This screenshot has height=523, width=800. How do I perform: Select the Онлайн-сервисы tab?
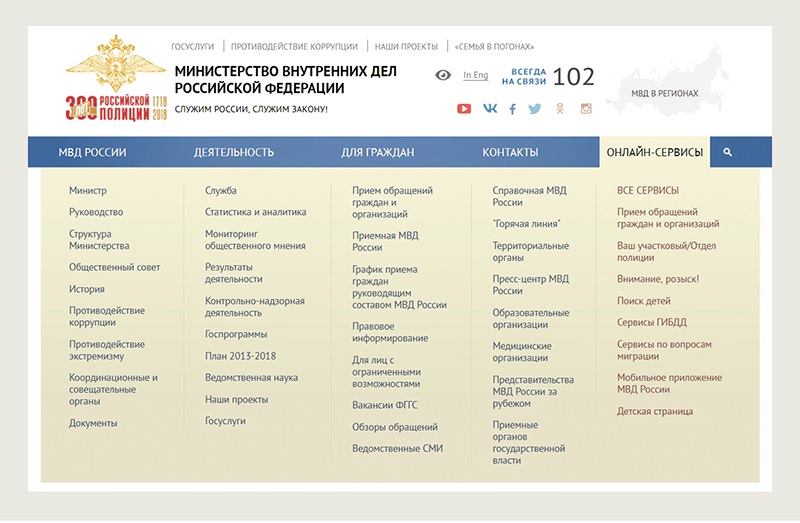coord(654,152)
